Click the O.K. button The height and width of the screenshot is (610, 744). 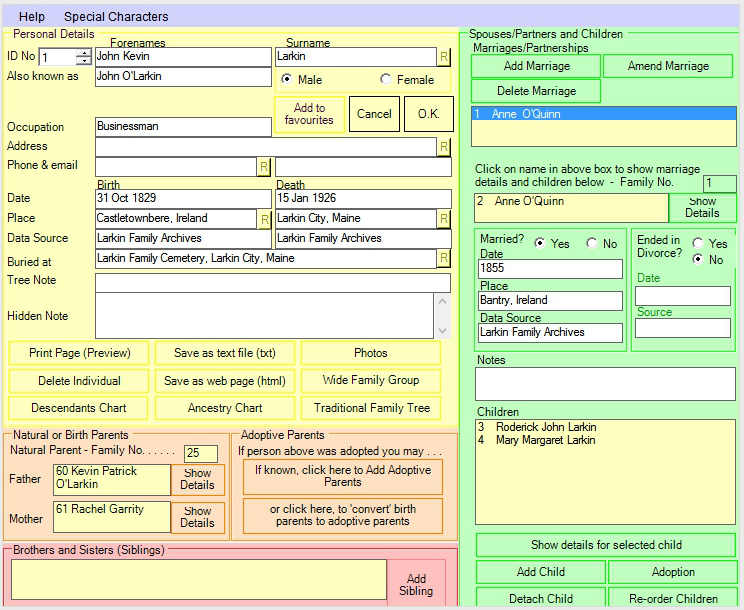coord(428,114)
